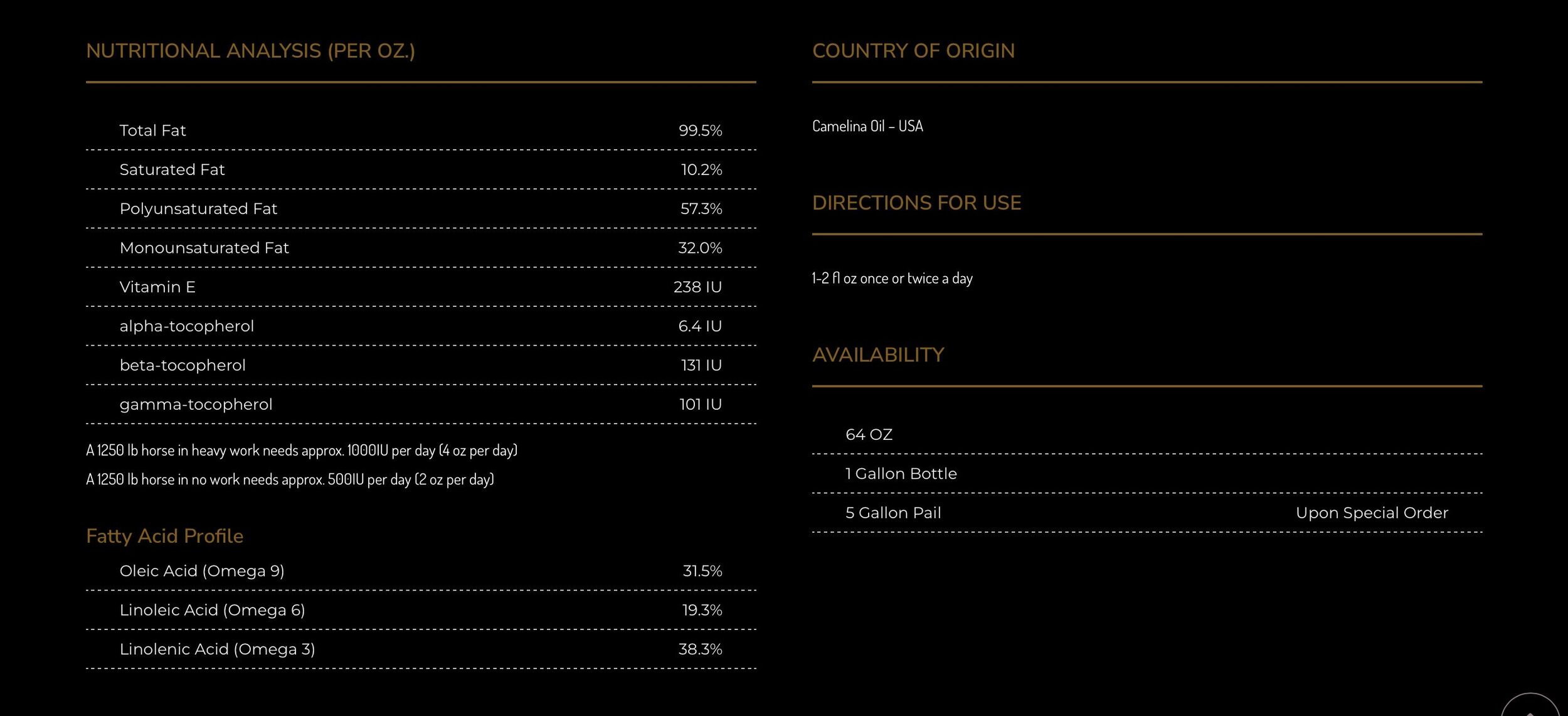
Task: Click the Camelina Oil – USA text
Action: tap(867, 126)
